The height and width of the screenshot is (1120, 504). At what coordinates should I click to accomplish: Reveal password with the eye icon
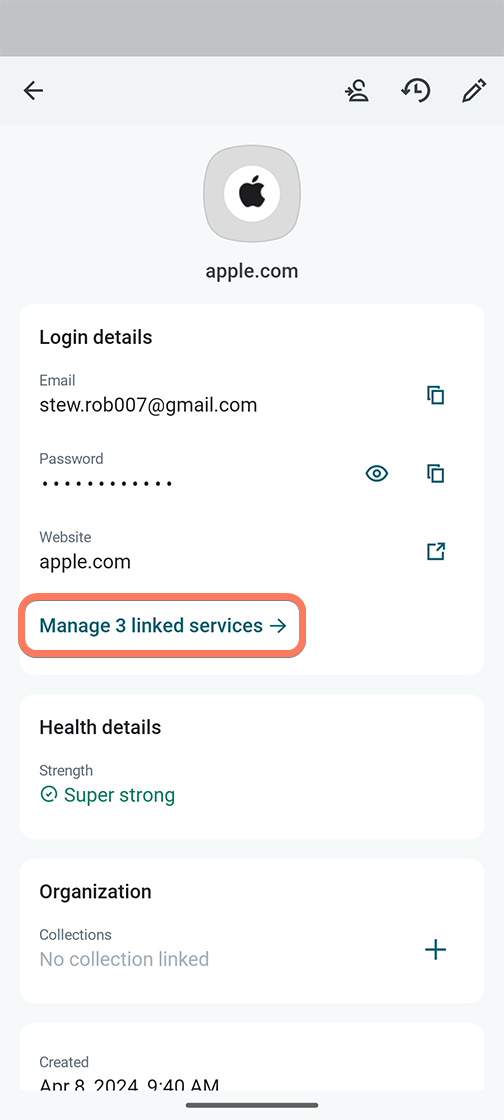[377, 473]
